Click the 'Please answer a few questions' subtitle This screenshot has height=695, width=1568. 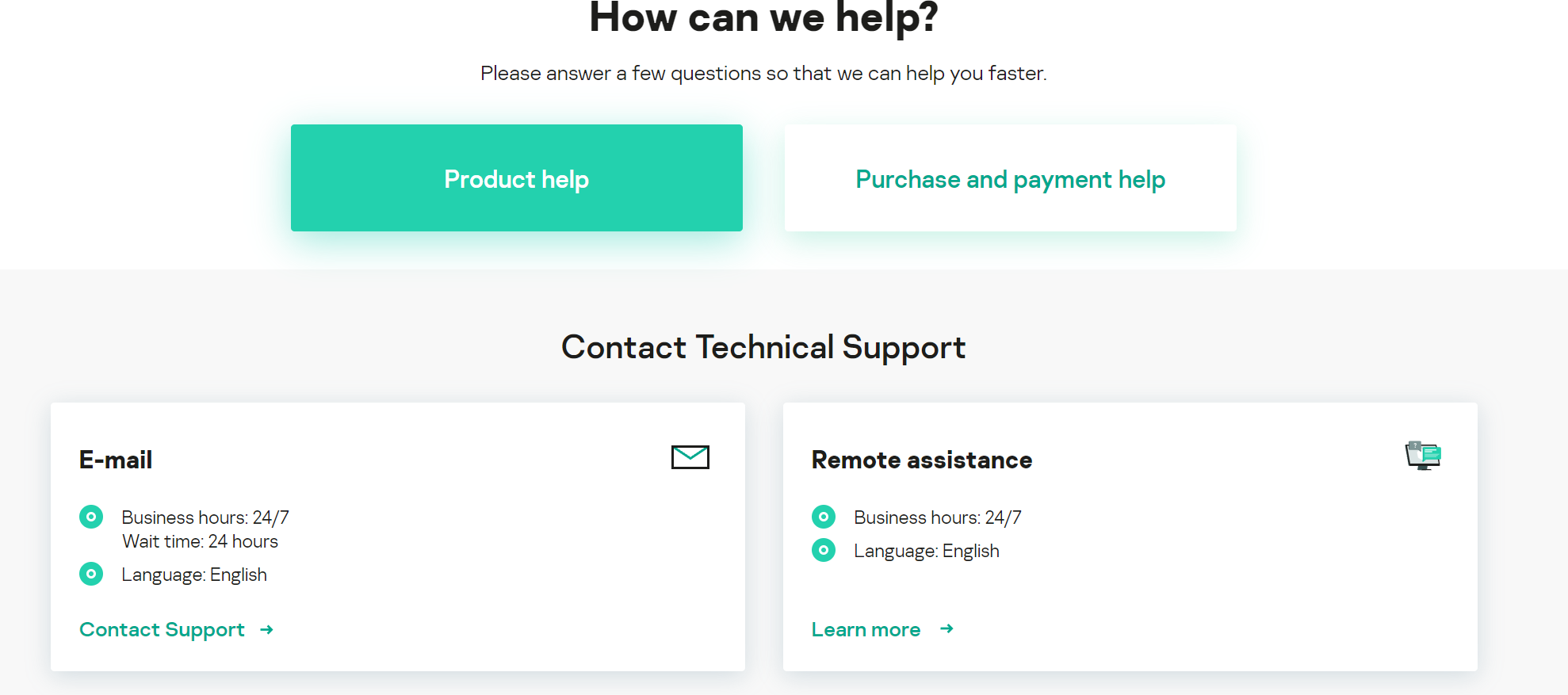[x=763, y=74]
